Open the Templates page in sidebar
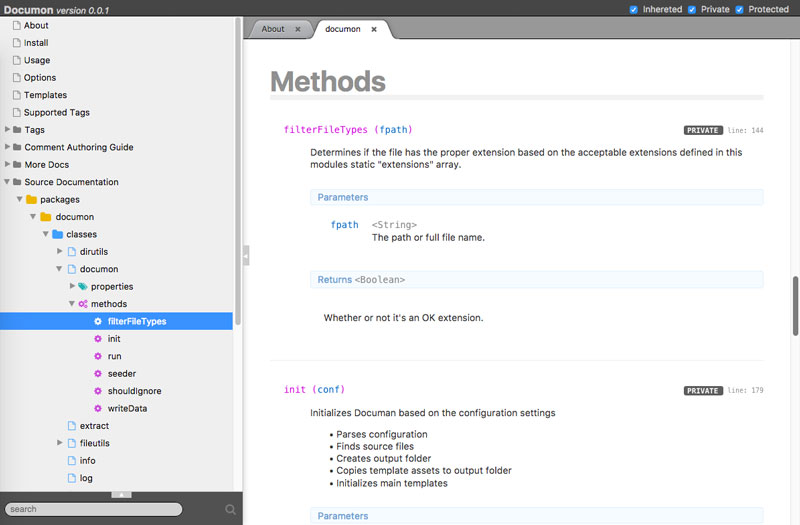 coord(45,95)
